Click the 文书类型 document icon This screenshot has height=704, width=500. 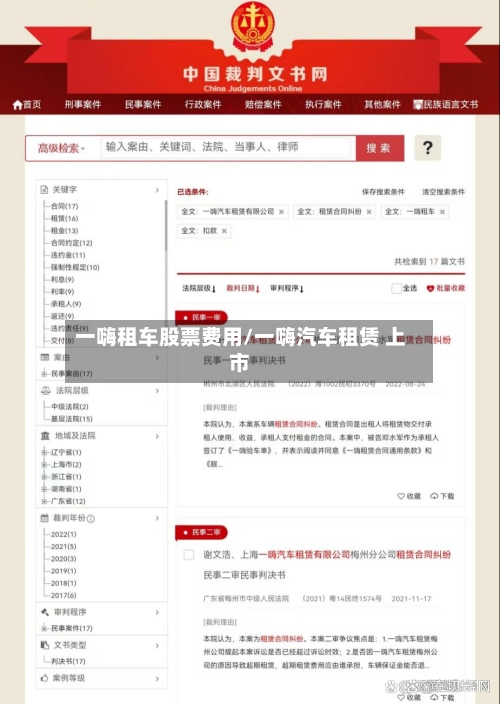[x=45, y=645]
